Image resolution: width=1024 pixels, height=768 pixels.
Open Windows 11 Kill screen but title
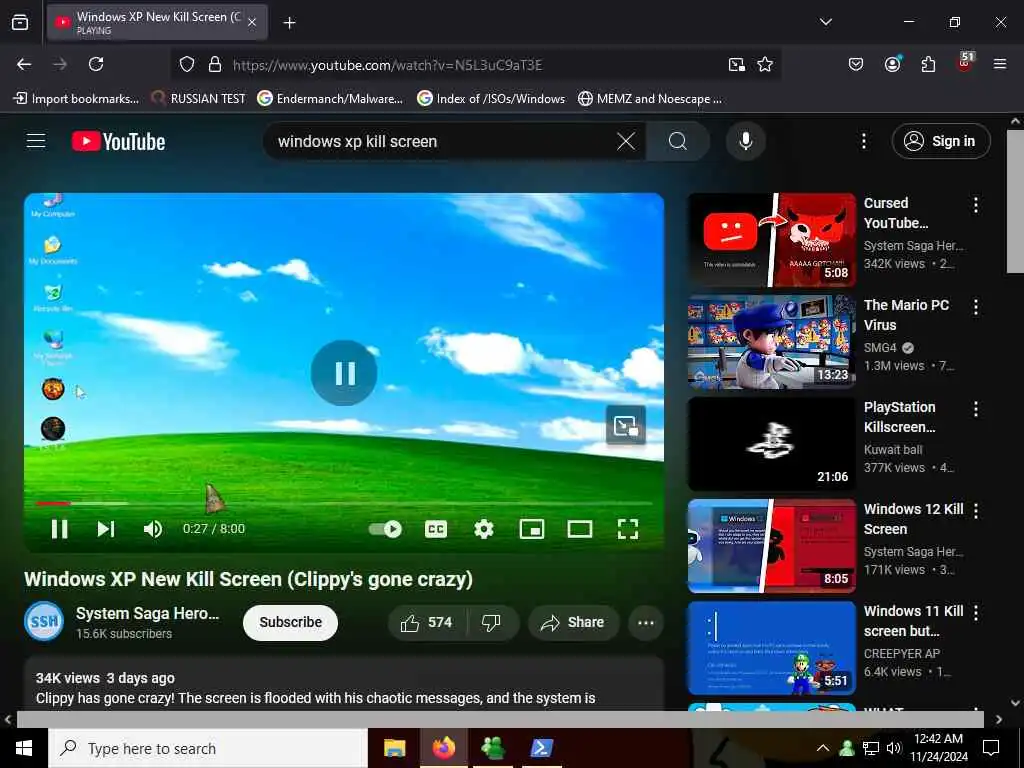click(914, 621)
